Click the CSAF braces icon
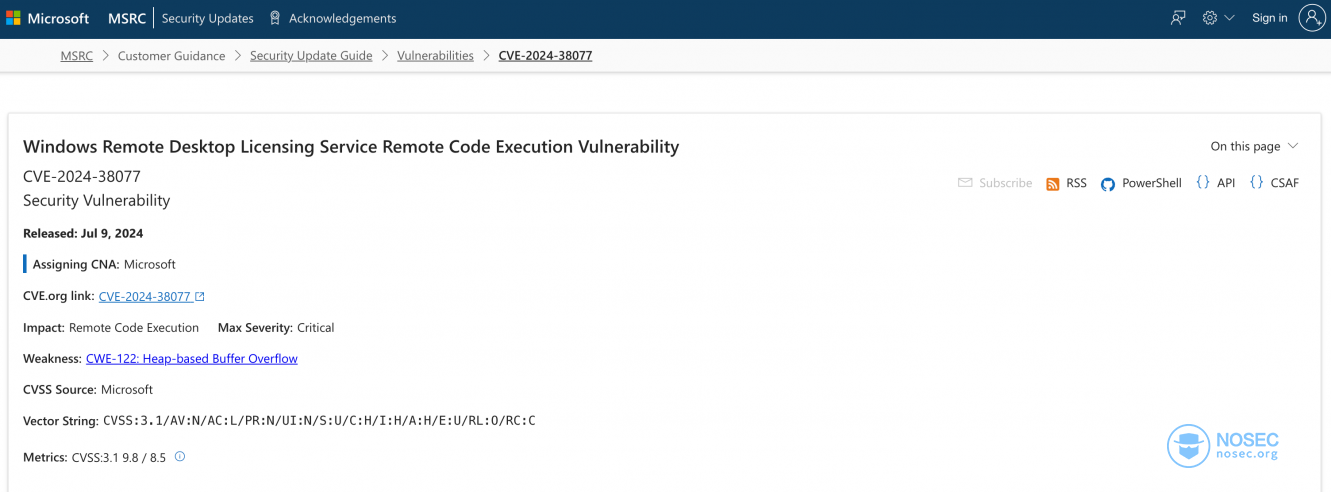 coord(1256,183)
